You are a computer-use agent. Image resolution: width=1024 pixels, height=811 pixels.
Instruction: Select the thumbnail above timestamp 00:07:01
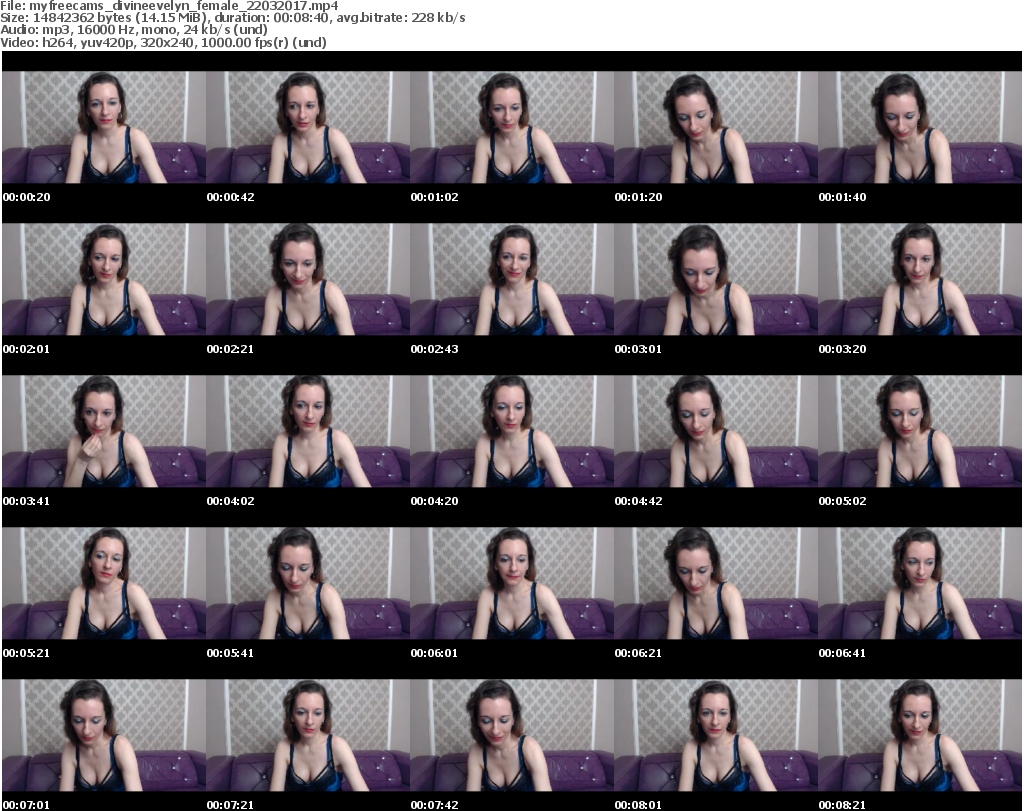tap(104, 735)
